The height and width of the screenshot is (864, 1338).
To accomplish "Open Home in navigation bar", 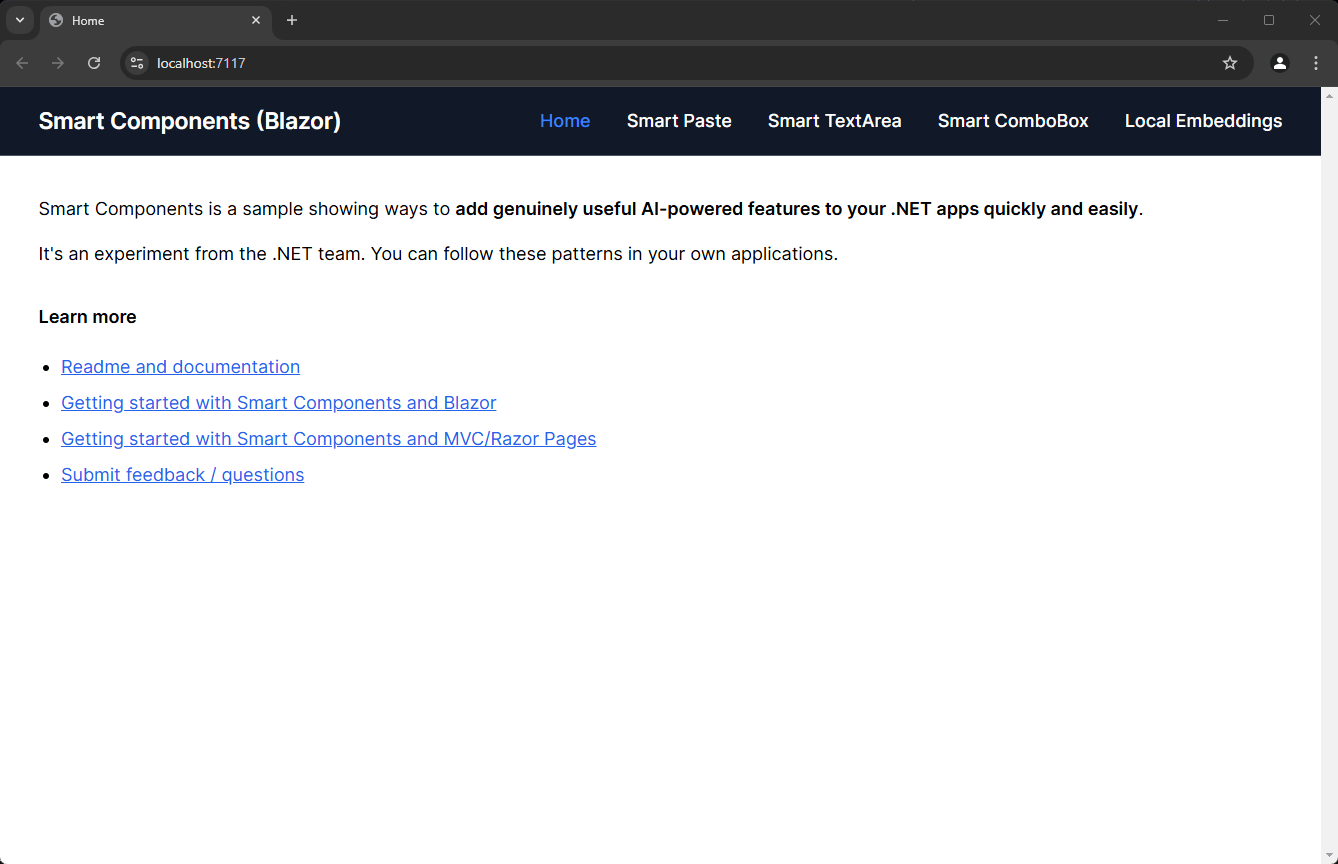I will point(565,121).
